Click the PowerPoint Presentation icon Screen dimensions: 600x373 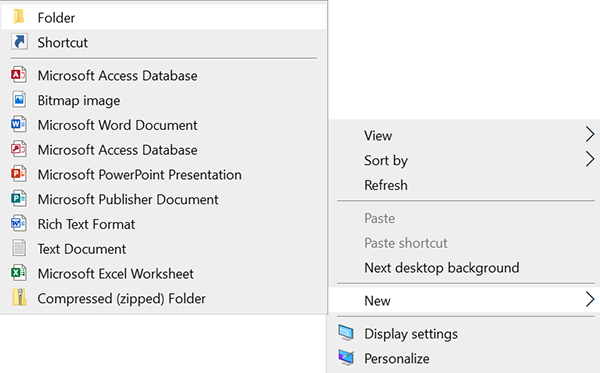tap(19, 174)
